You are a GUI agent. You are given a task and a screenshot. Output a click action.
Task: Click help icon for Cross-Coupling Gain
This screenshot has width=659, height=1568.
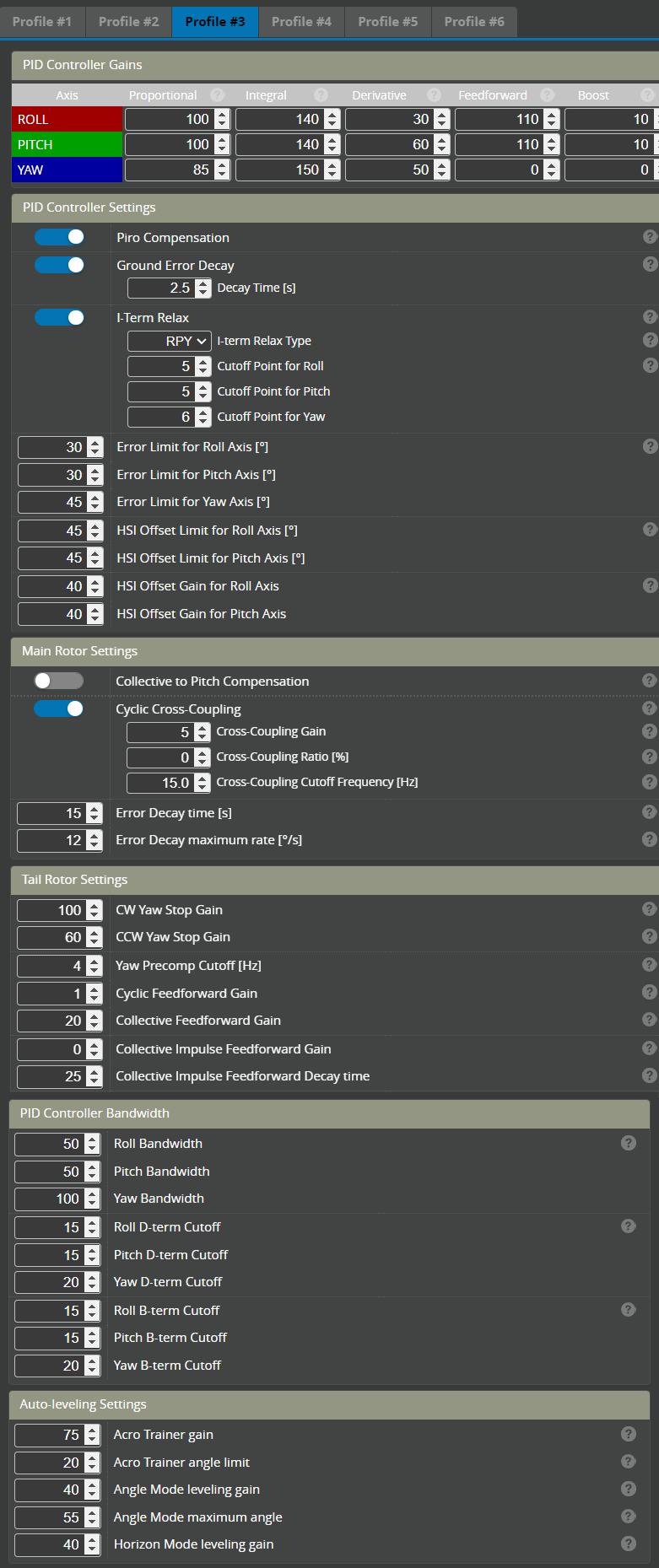coord(649,730)
